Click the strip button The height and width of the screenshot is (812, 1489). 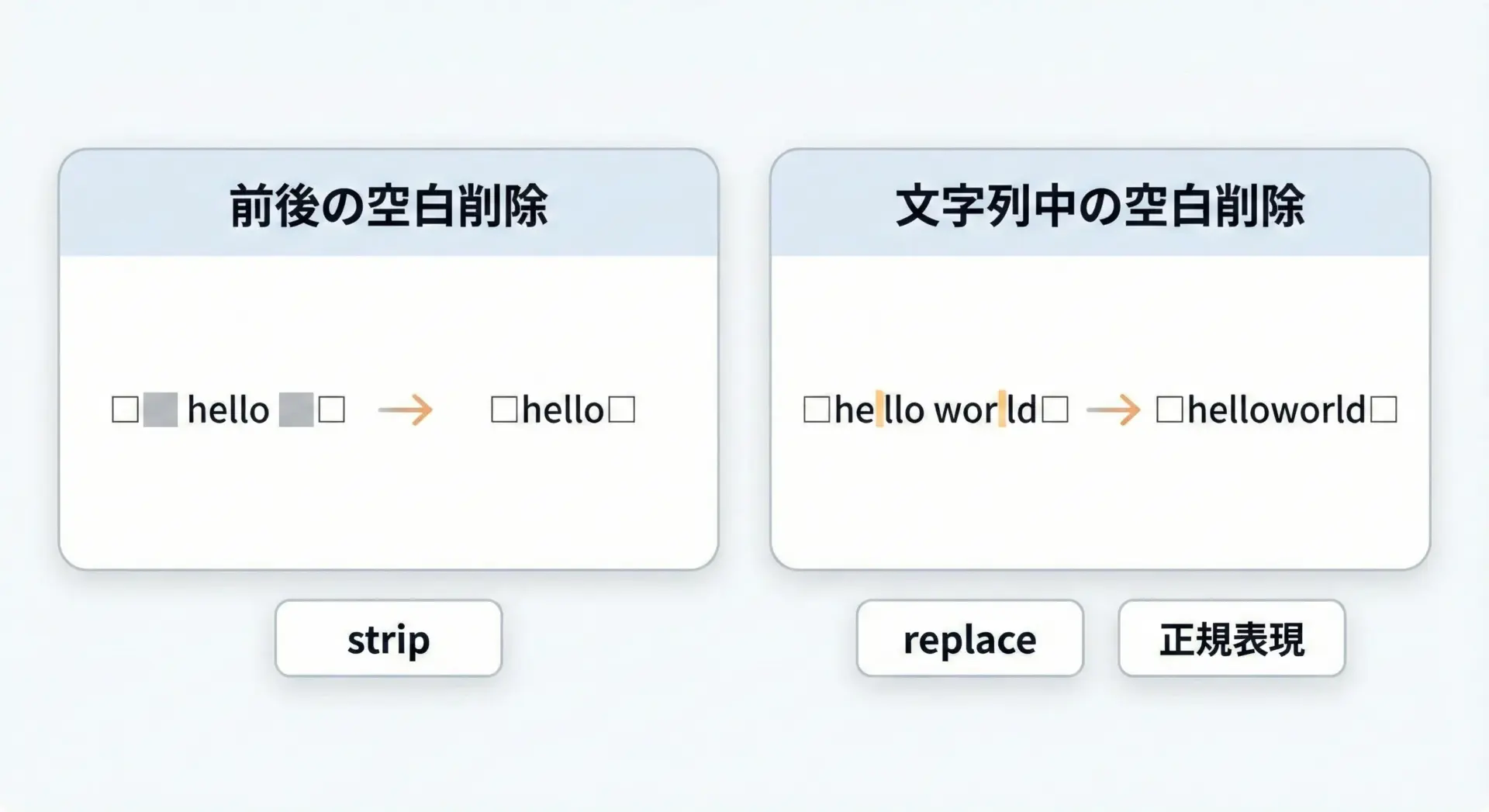[x=389, y=638]
